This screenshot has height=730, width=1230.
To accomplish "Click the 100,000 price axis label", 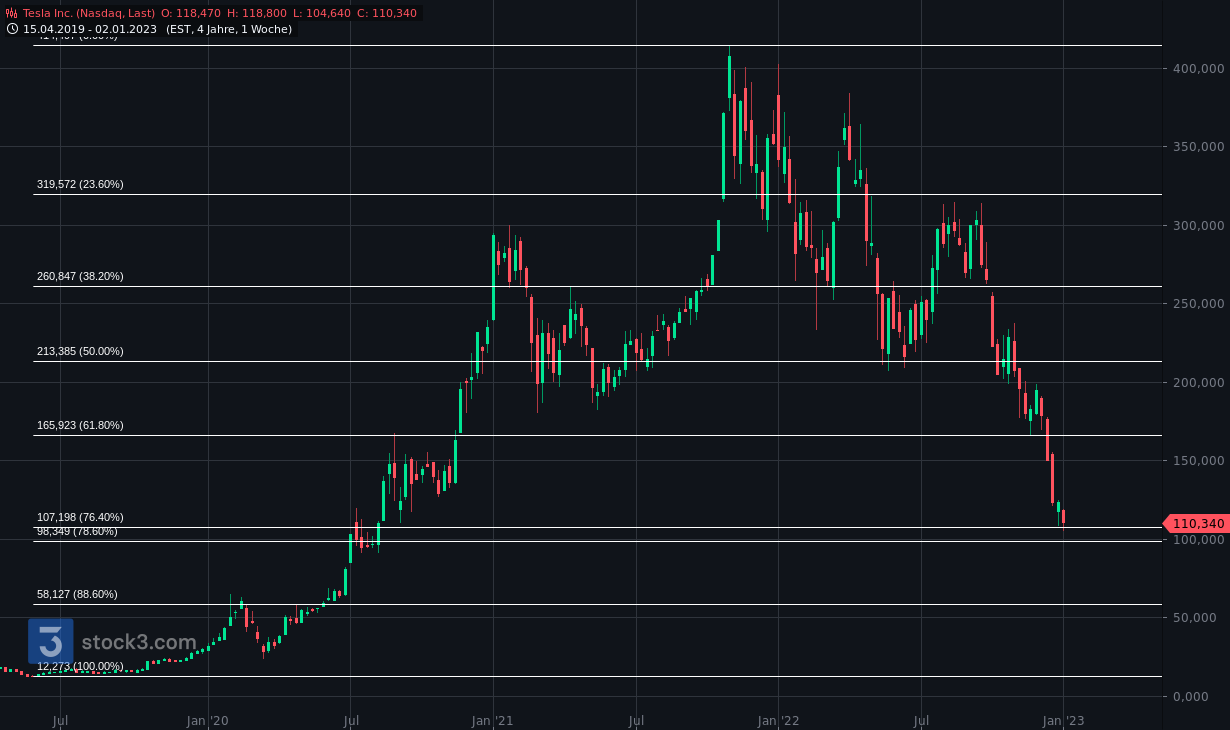I will coord(1198,539).
